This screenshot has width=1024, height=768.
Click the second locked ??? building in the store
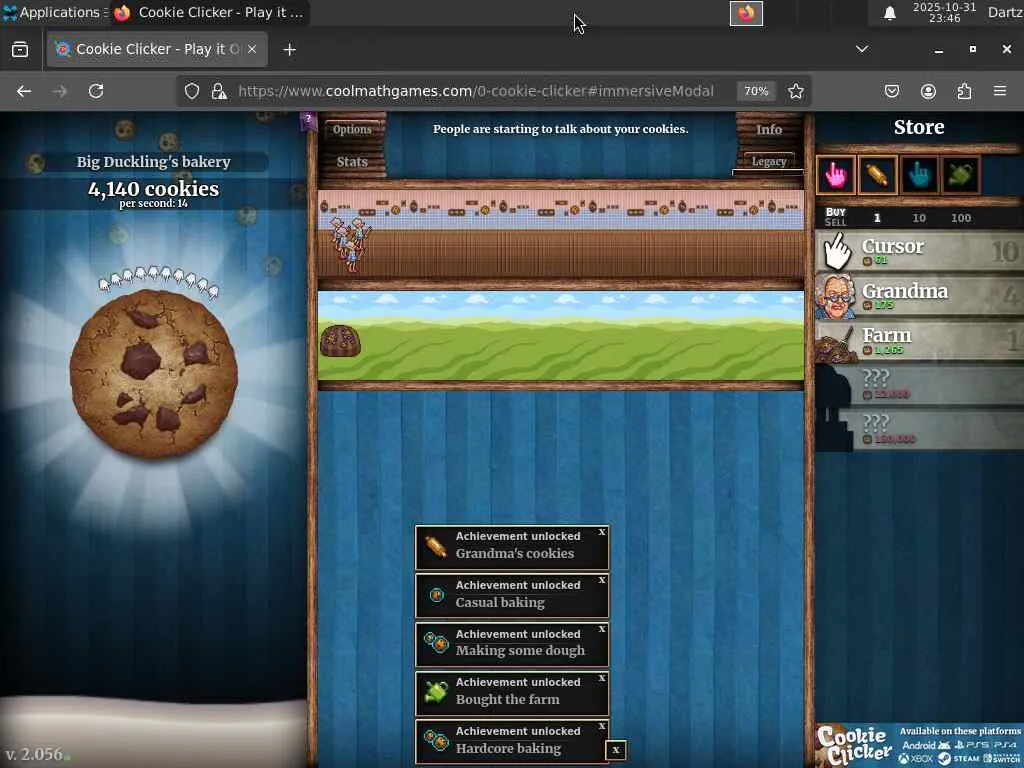[920, 429]
